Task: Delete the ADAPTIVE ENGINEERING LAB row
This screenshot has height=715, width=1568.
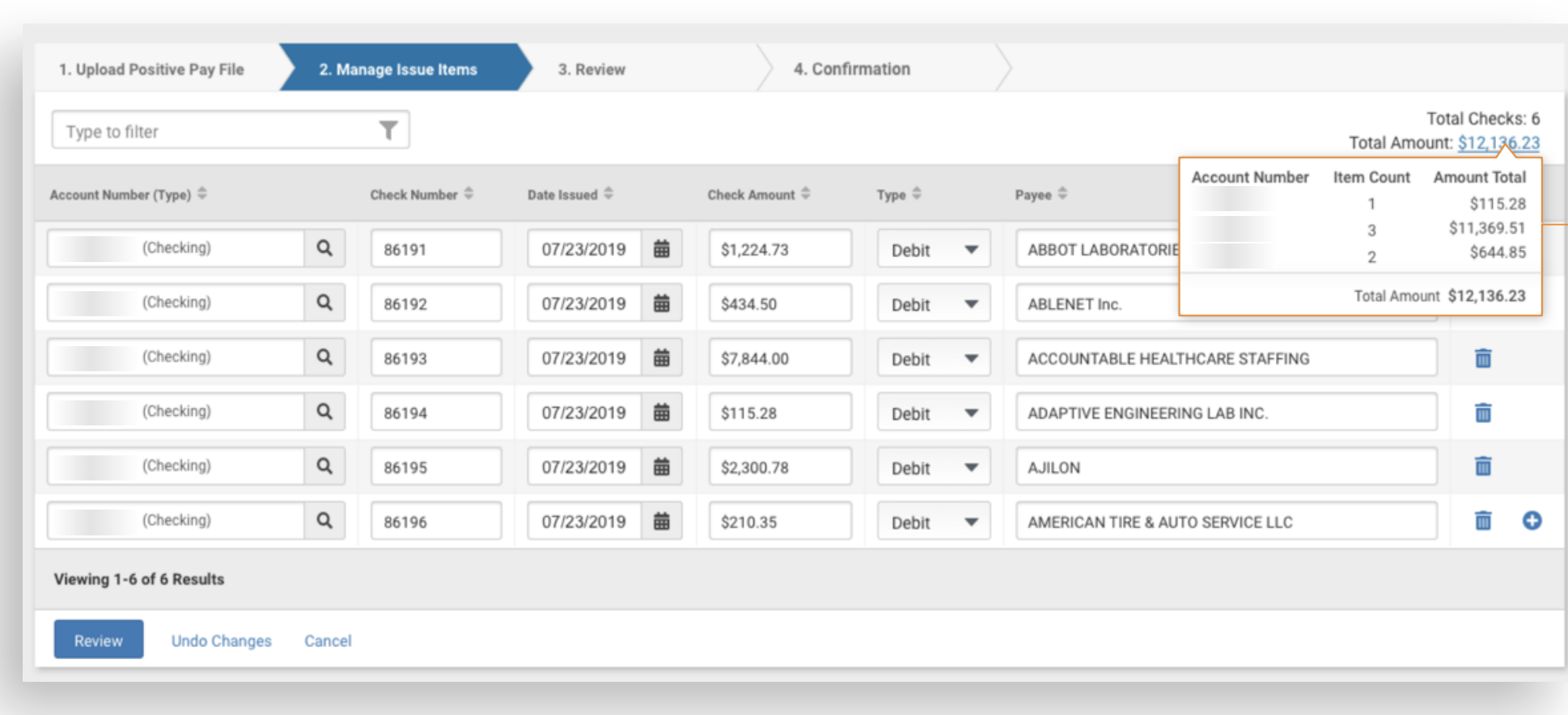Action: point(1482,413)
